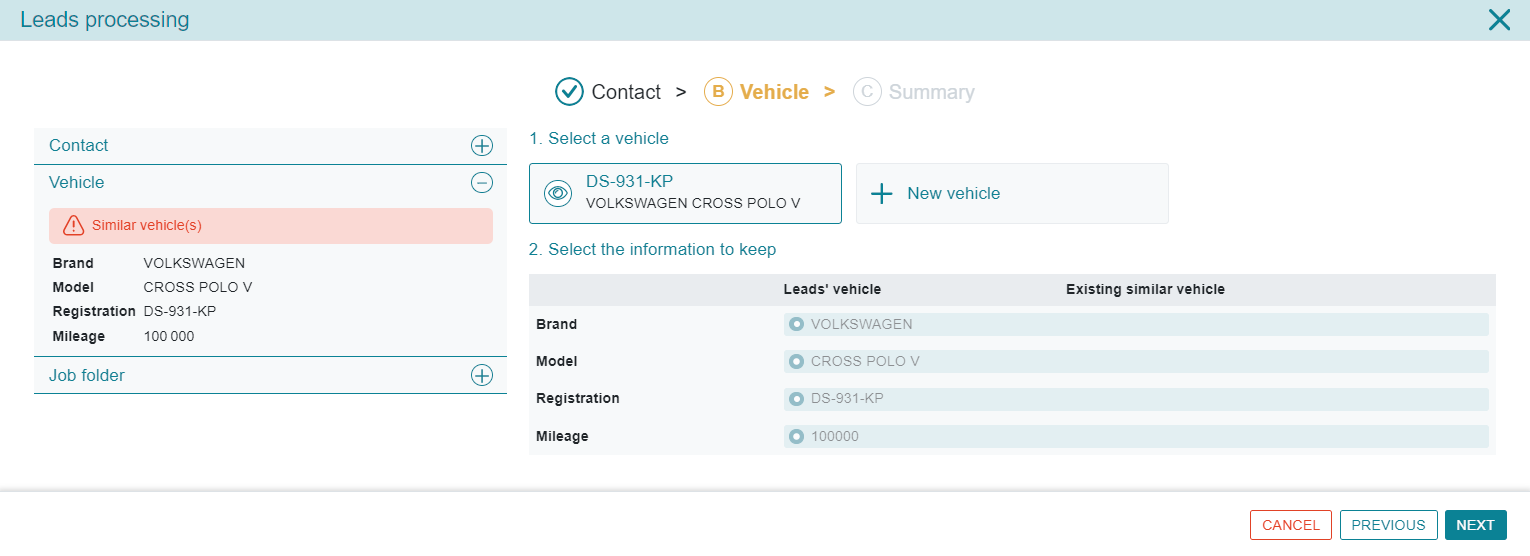Click the Leads processing title text
The image size is (1530, 556).
click(104, 20)
